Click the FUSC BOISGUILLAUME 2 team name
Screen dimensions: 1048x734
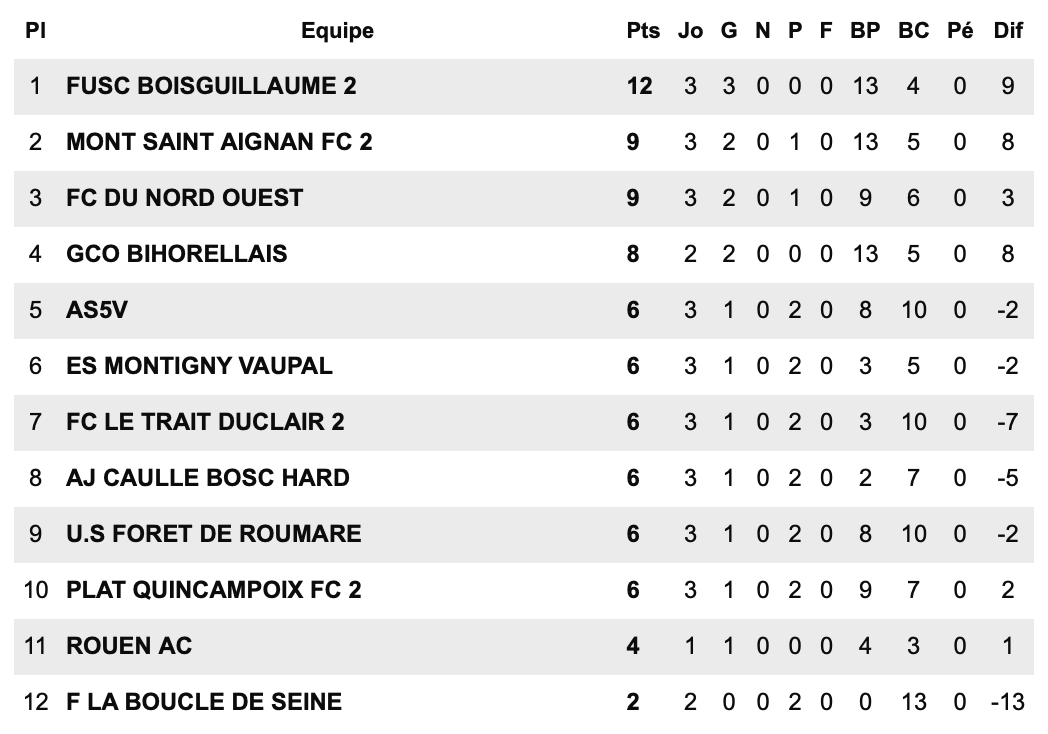[x=211, y=86]
